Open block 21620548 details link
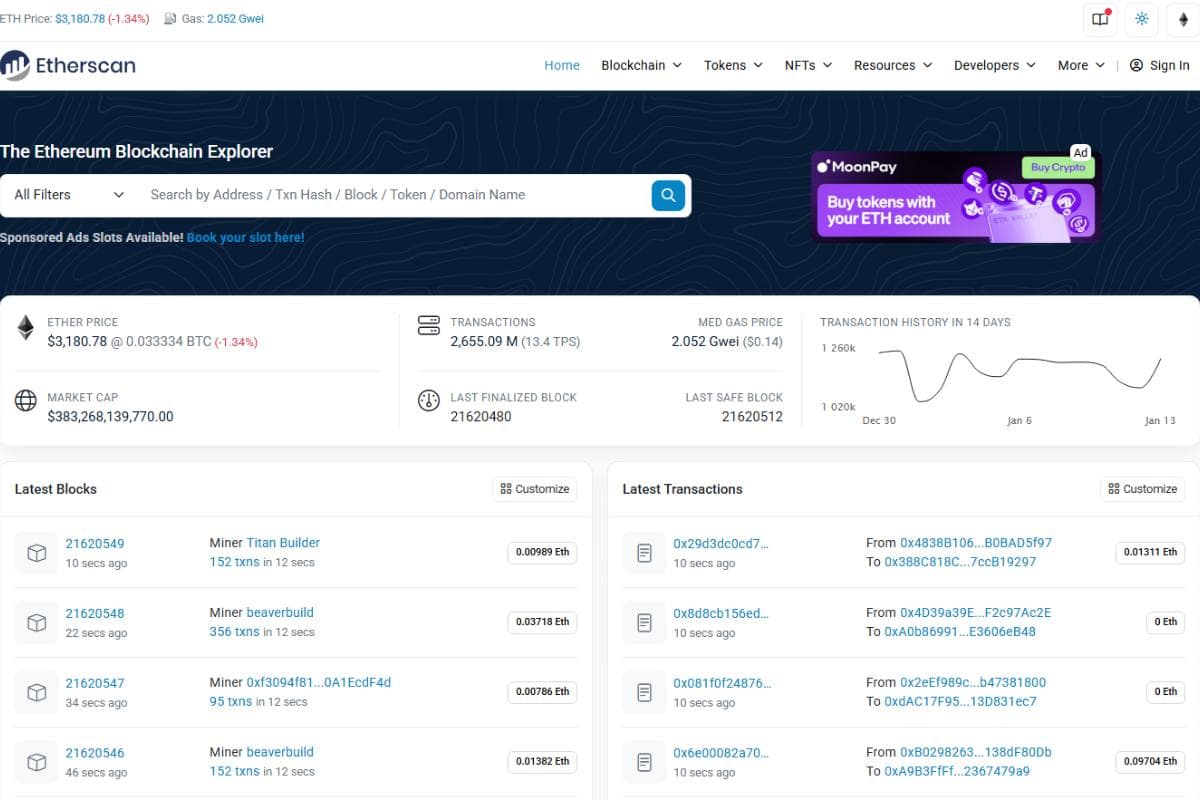The width and height of the screenshot is (1200, 800). (x=95, y=613)
